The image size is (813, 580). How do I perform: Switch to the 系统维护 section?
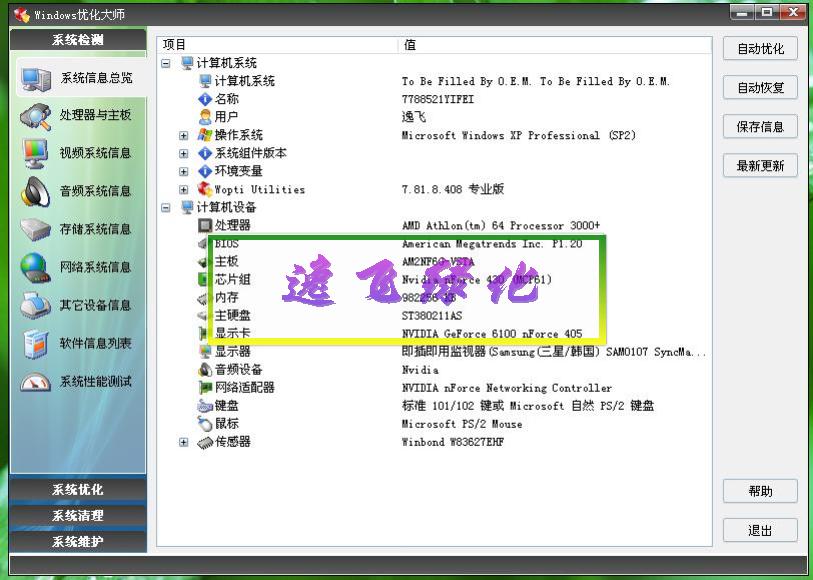[x=78, y=542]
